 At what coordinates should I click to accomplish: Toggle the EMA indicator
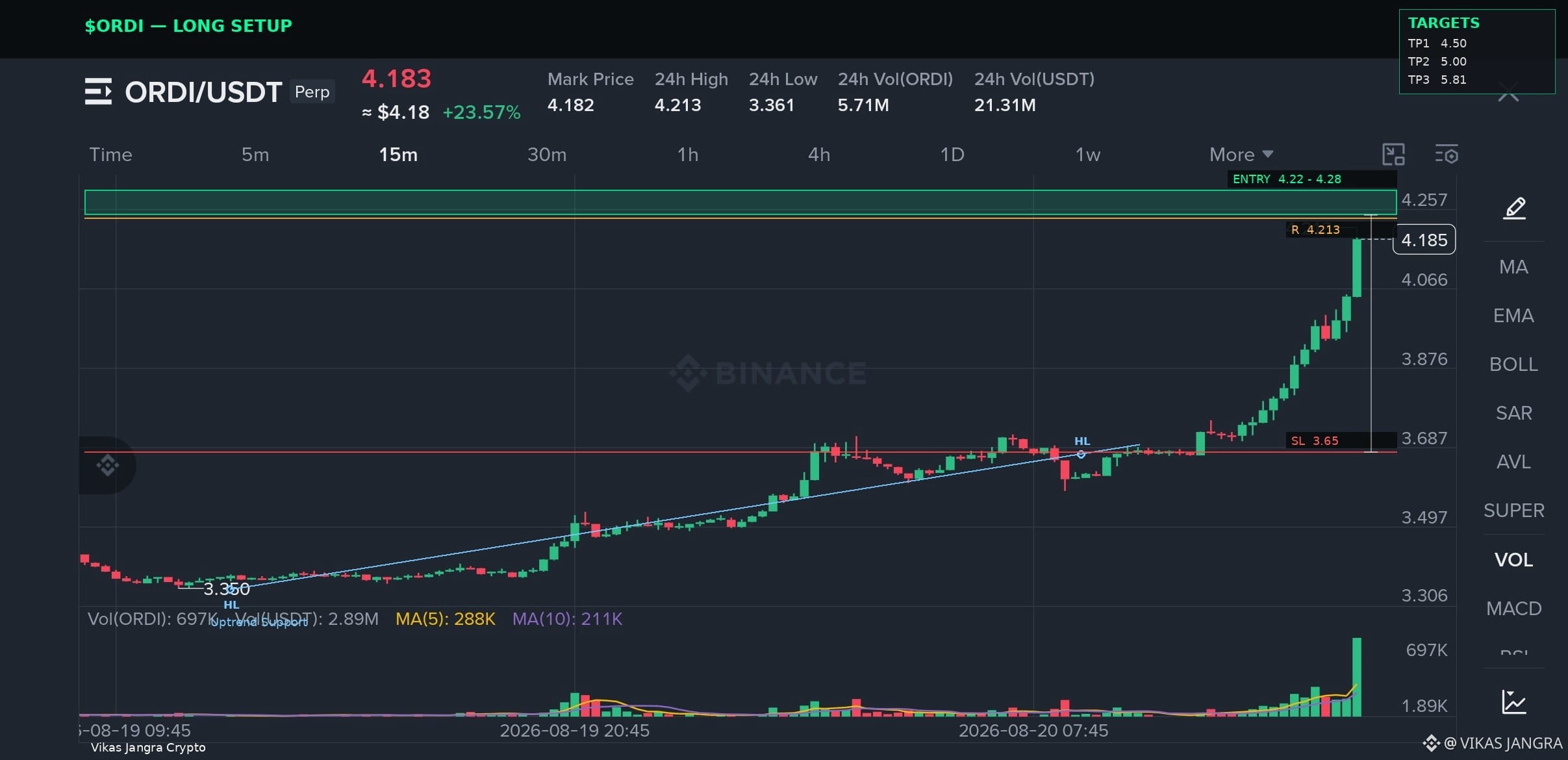coord(1513,316)
